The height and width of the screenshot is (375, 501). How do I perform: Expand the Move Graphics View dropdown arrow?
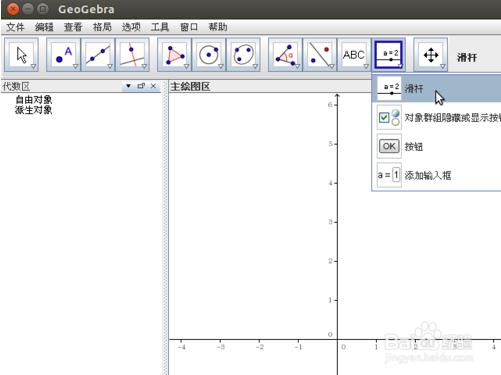point(442,66)
